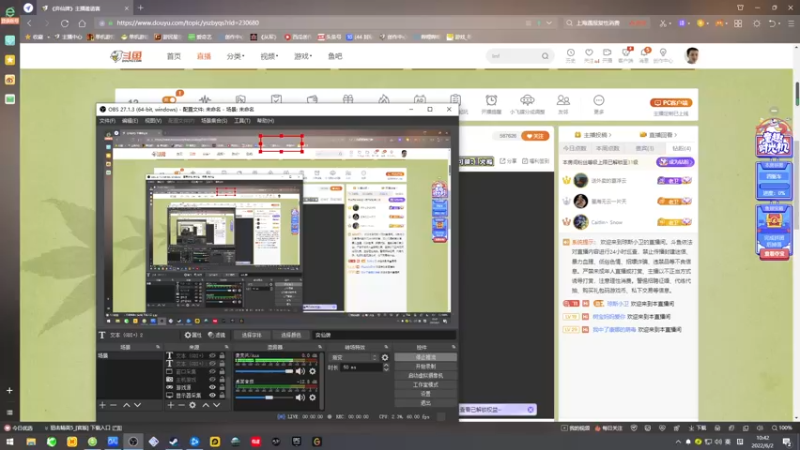The height and width of the screenshot is (450, 800).
Task: Open the more (…) icon in streamer toolbar
Action: pyautogui.click(x=598, y=100)
